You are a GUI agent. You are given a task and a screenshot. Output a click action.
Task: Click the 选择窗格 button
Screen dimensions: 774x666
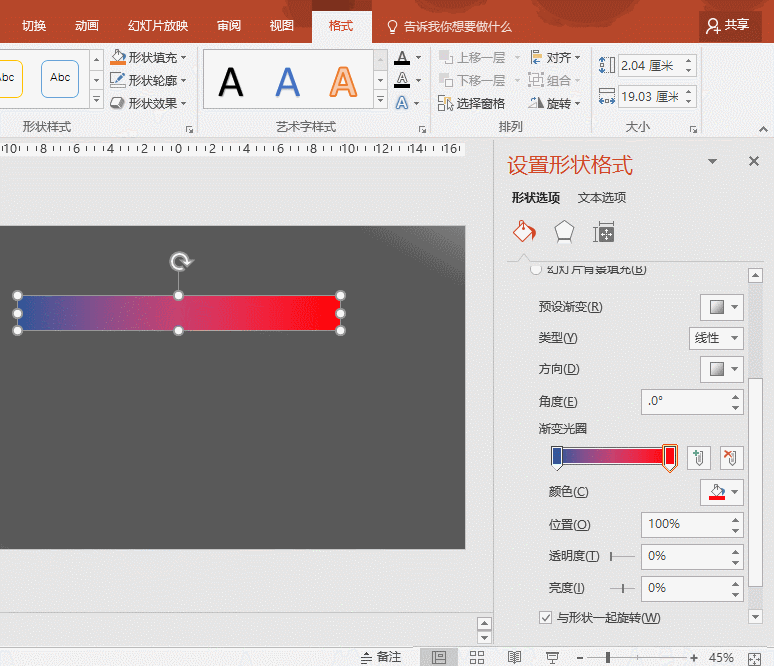(472, 103)
